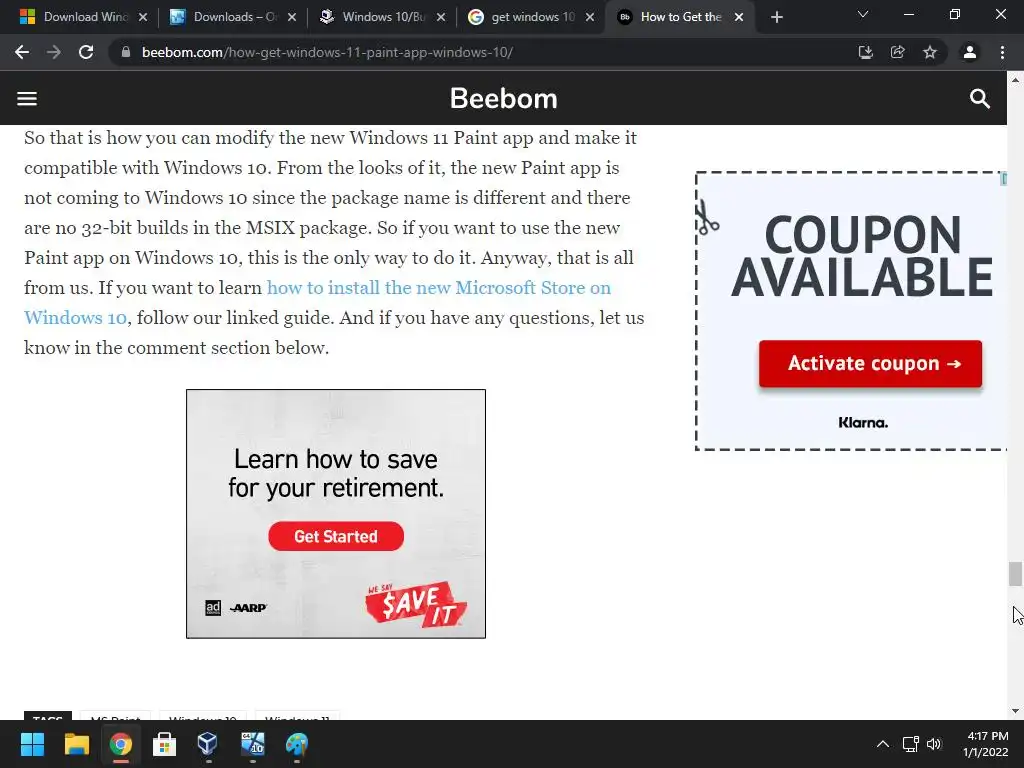Click the Klarna logo in ad
Screen dimensions: 1024x768
pos(863,423)
